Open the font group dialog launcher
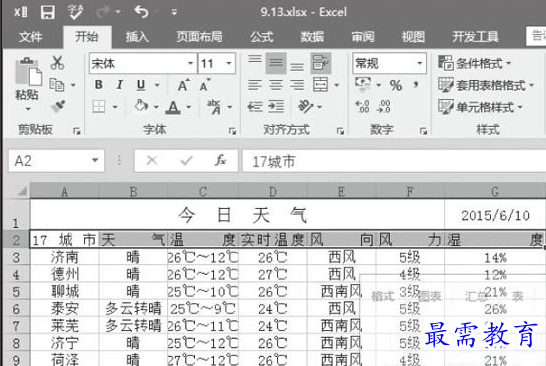Viewport: 546px width, 366px height. [x=232, y=131]
